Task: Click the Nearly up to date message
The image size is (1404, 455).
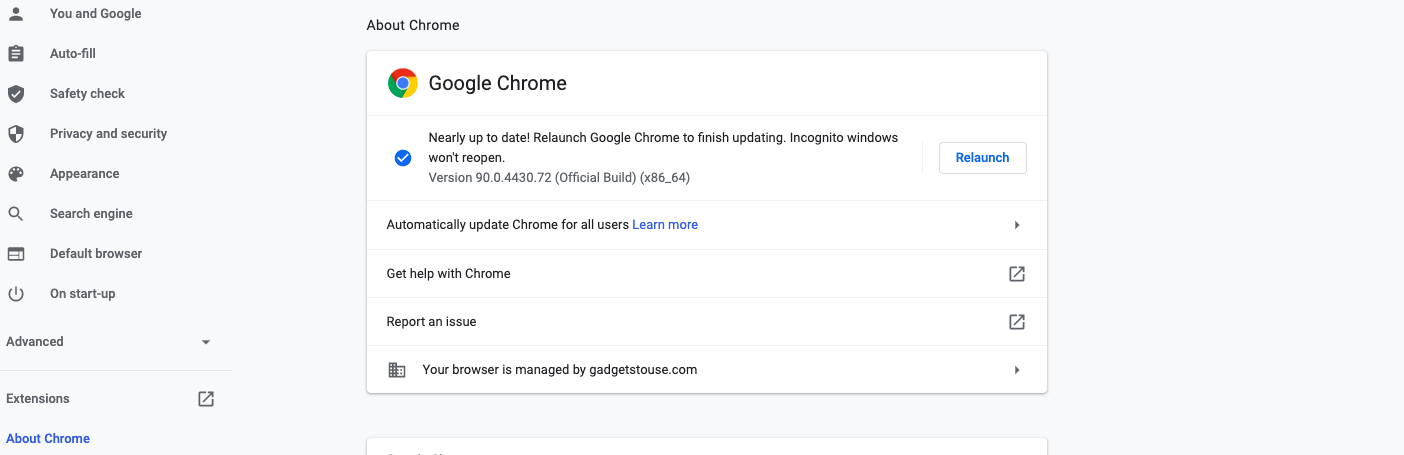Action: point(663,147)
